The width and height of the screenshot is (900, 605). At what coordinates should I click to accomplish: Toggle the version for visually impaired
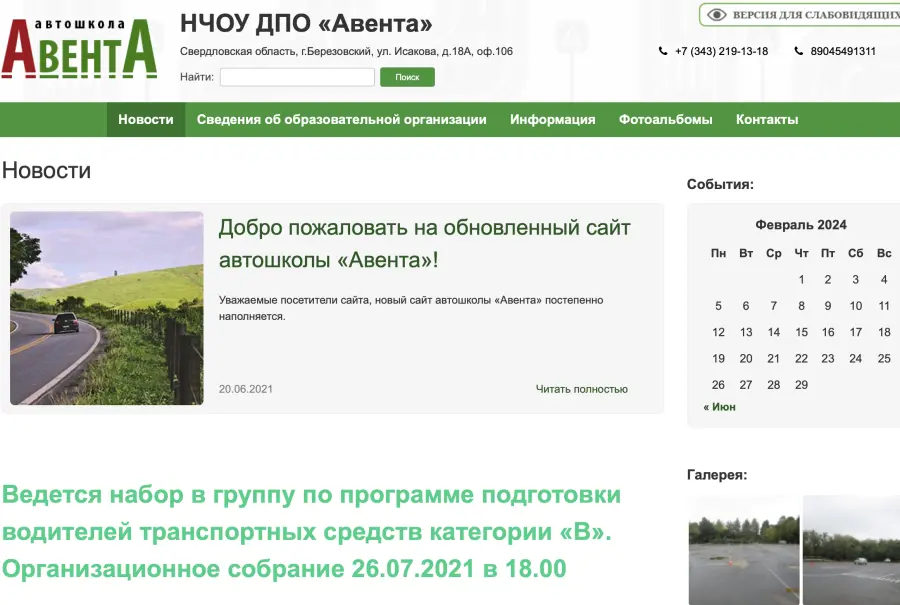pyautogui.click(x=800, y=15)
